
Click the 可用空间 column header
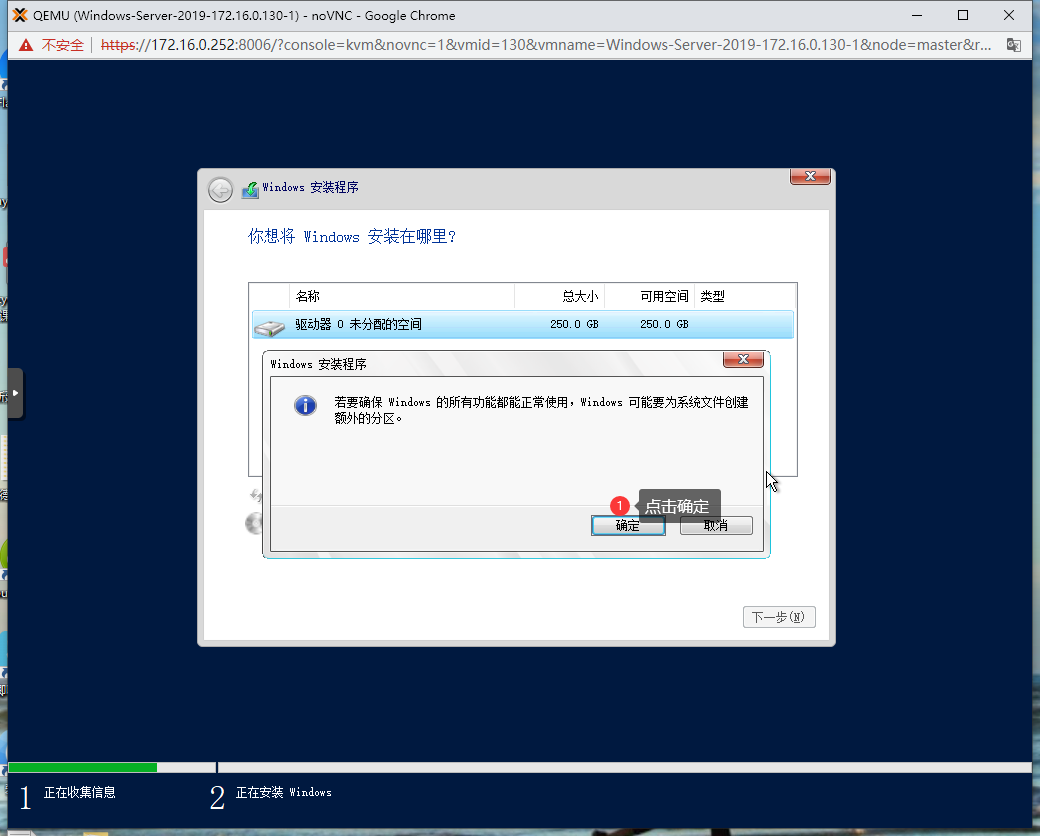pos(650,296)
